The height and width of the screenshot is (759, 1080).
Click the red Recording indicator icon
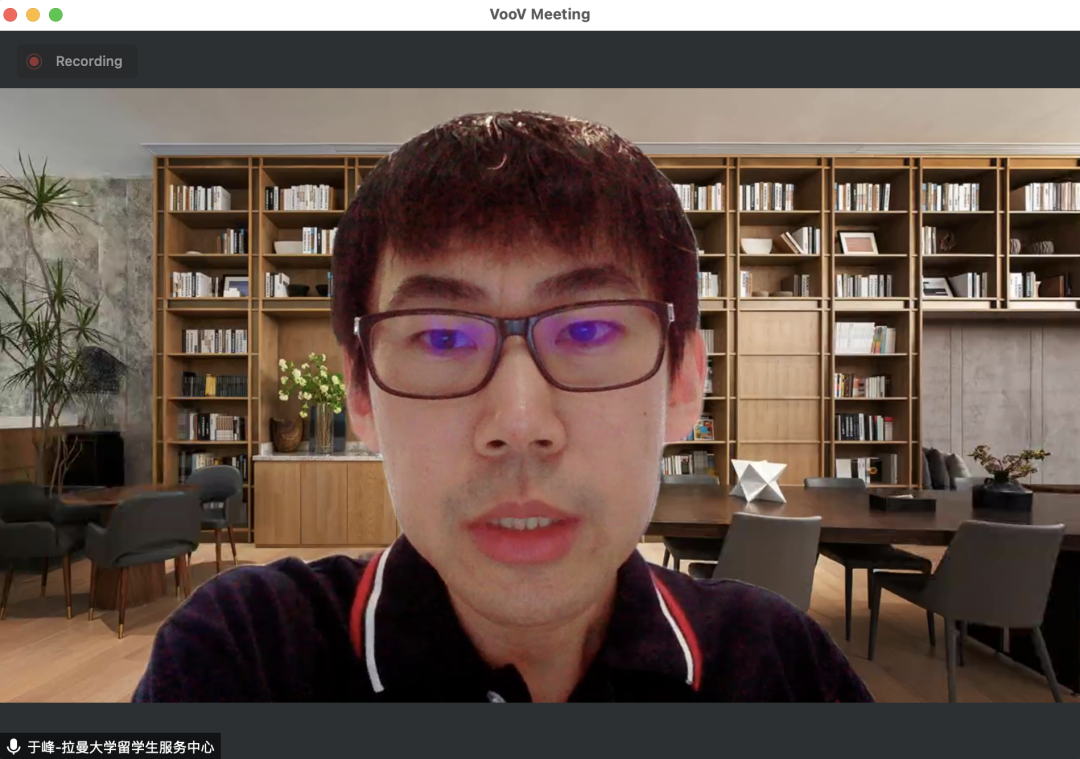click(x=34, y=61)
